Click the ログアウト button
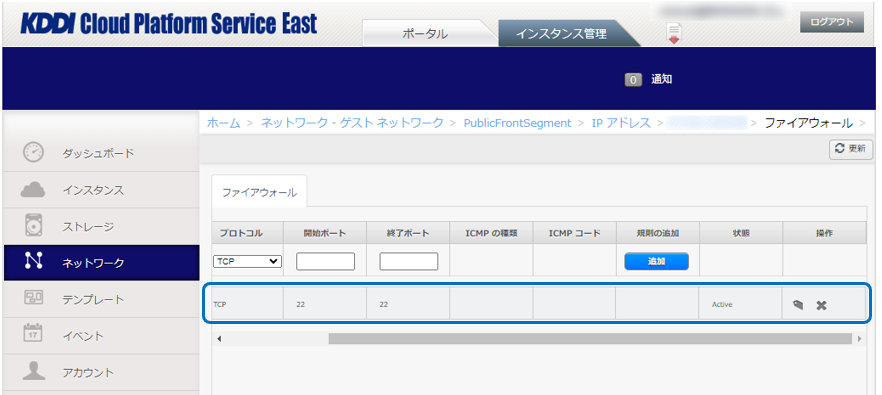882x395 pixels. pyautogui.click(x=832, y=23)
